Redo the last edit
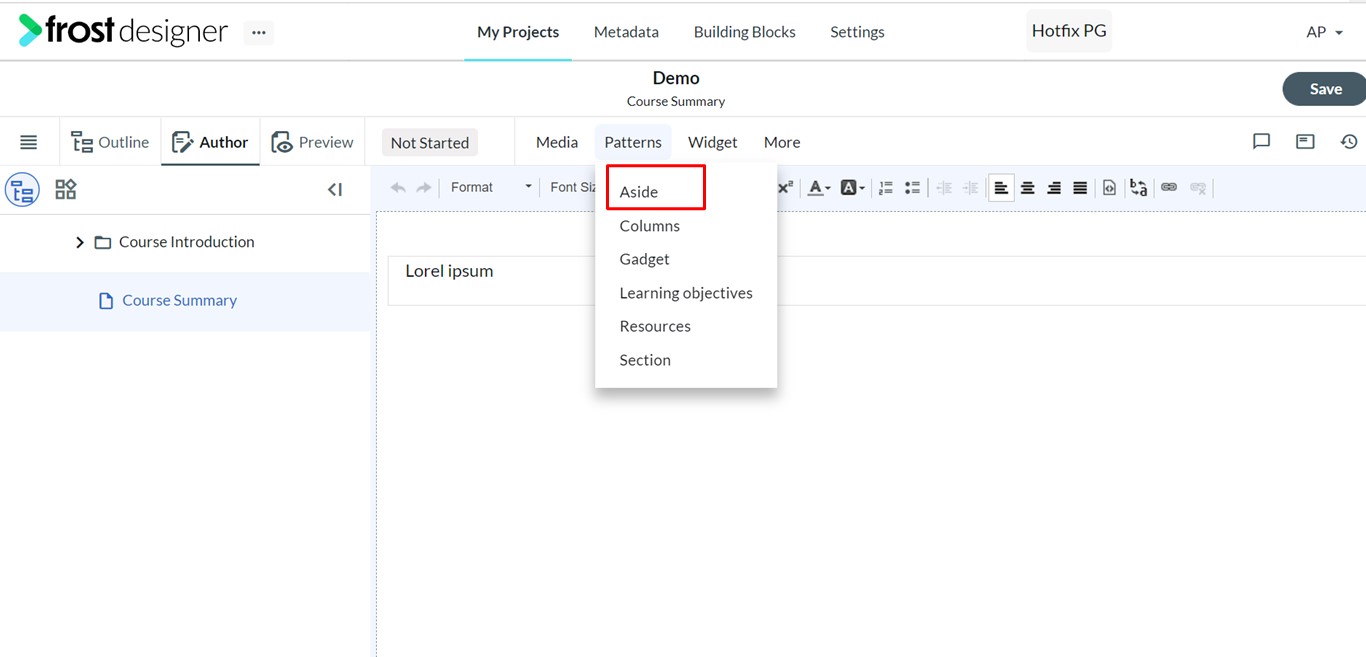The width and height of the screenshot is (1366, 657). pyautogui.click(x=424, y=187)
